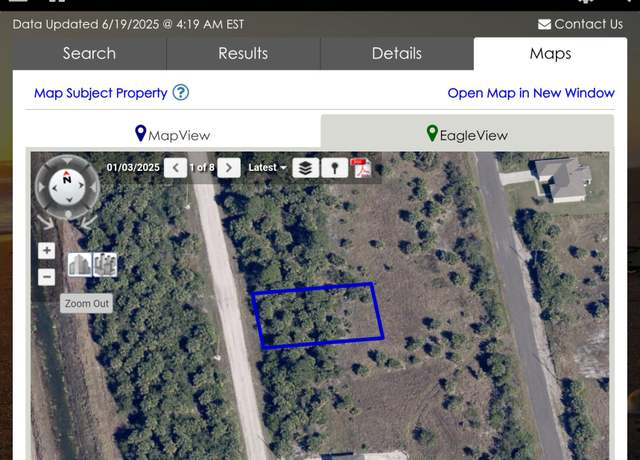The width and height of the screenshot is (640, 460).
Task: Click the Contact Us link
Action: (x=580, y=24)
